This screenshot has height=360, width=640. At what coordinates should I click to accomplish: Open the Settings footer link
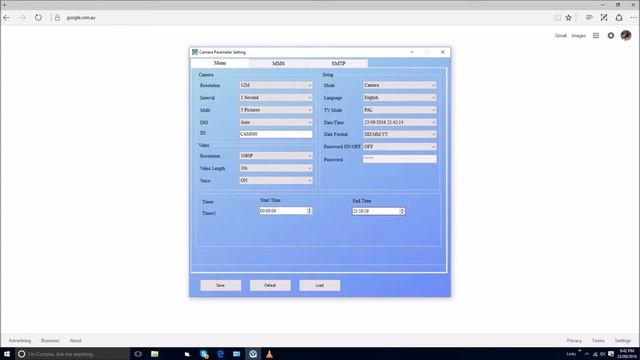coord(623,340)
